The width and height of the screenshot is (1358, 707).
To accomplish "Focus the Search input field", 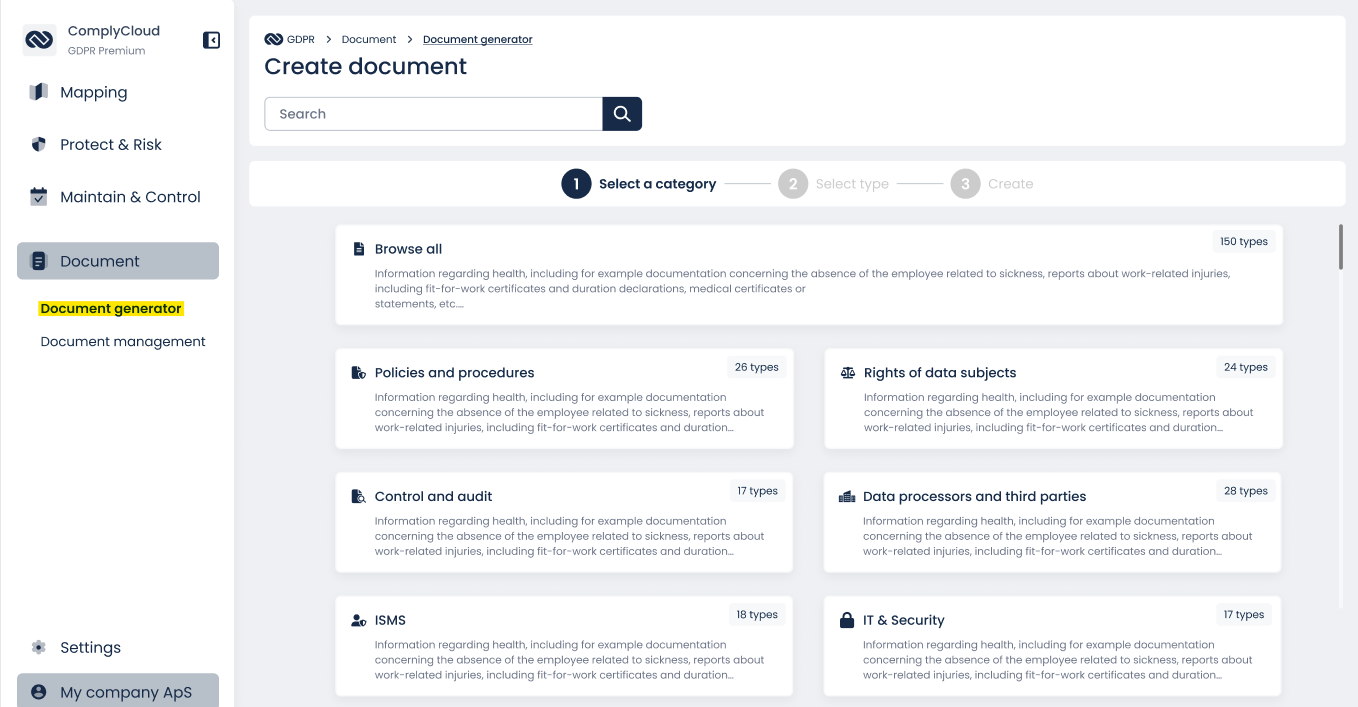I will point(433,114).
